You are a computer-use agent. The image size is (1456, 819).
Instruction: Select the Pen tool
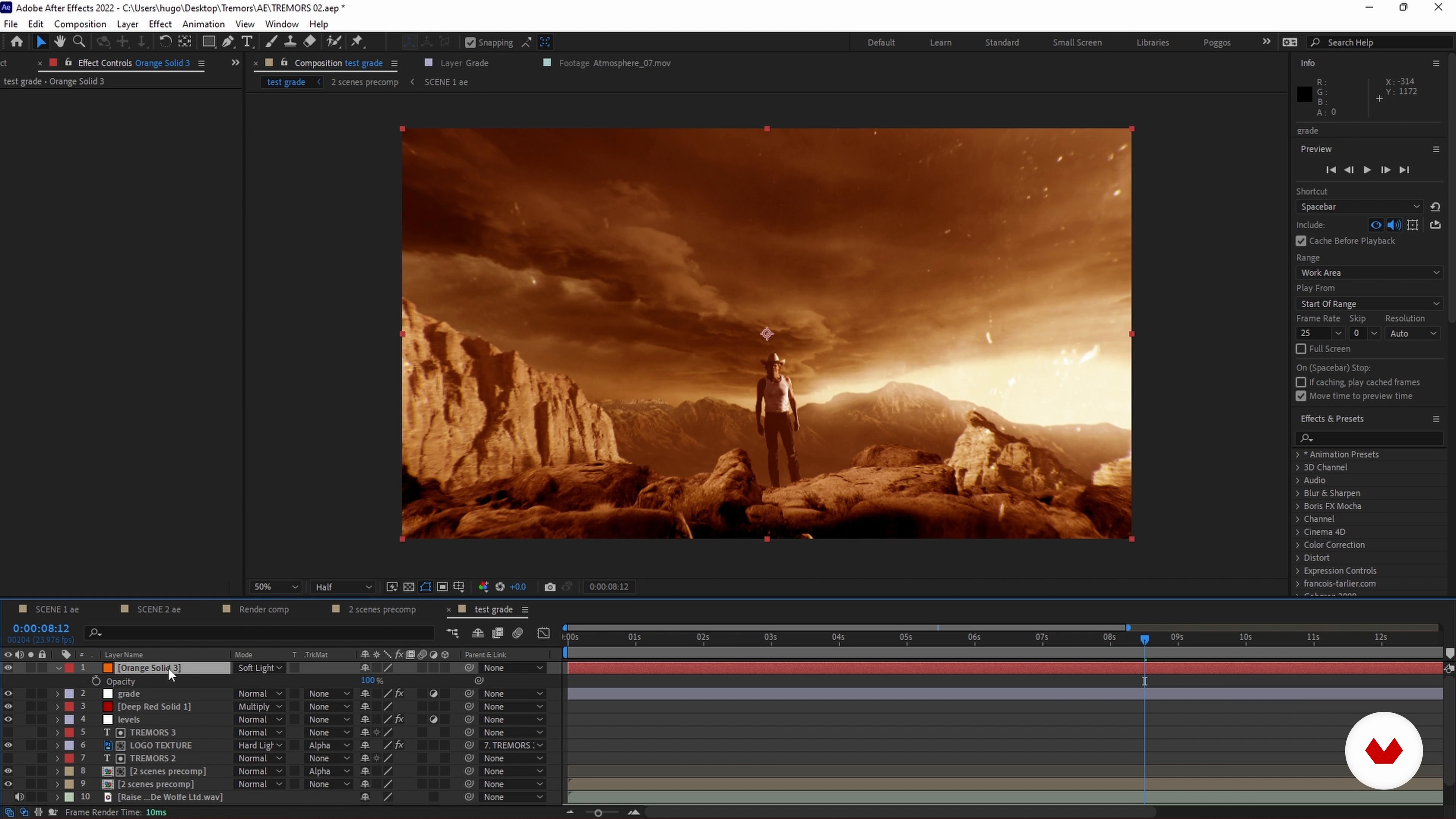[x=228, y=42]
